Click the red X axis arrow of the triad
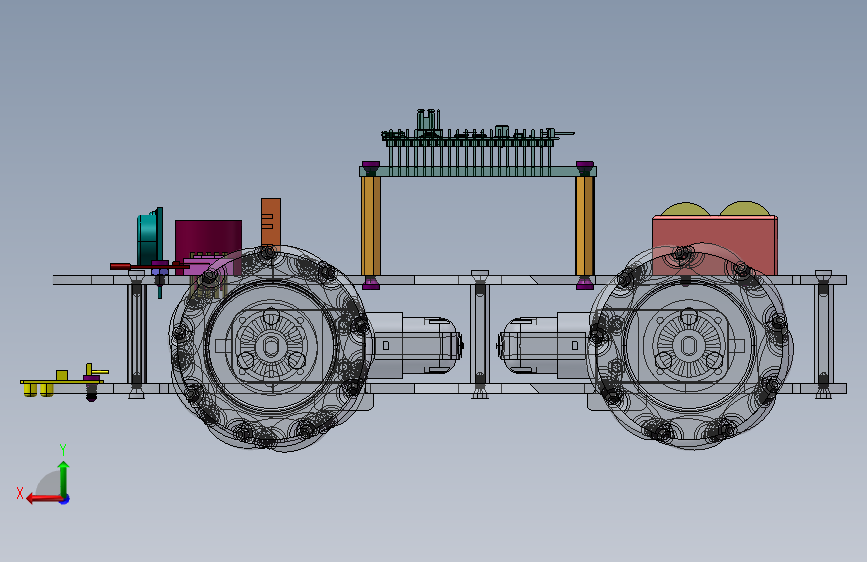Viewport: 867px width, 562px height. (44, 499)
